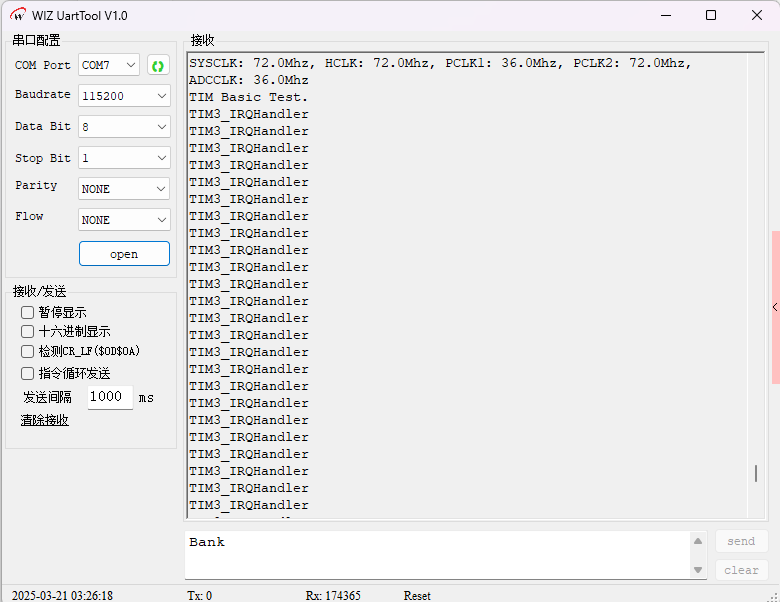Click the 清除接收 link
The width and height of the screenshot is (780, 602).
click(45, 420)
